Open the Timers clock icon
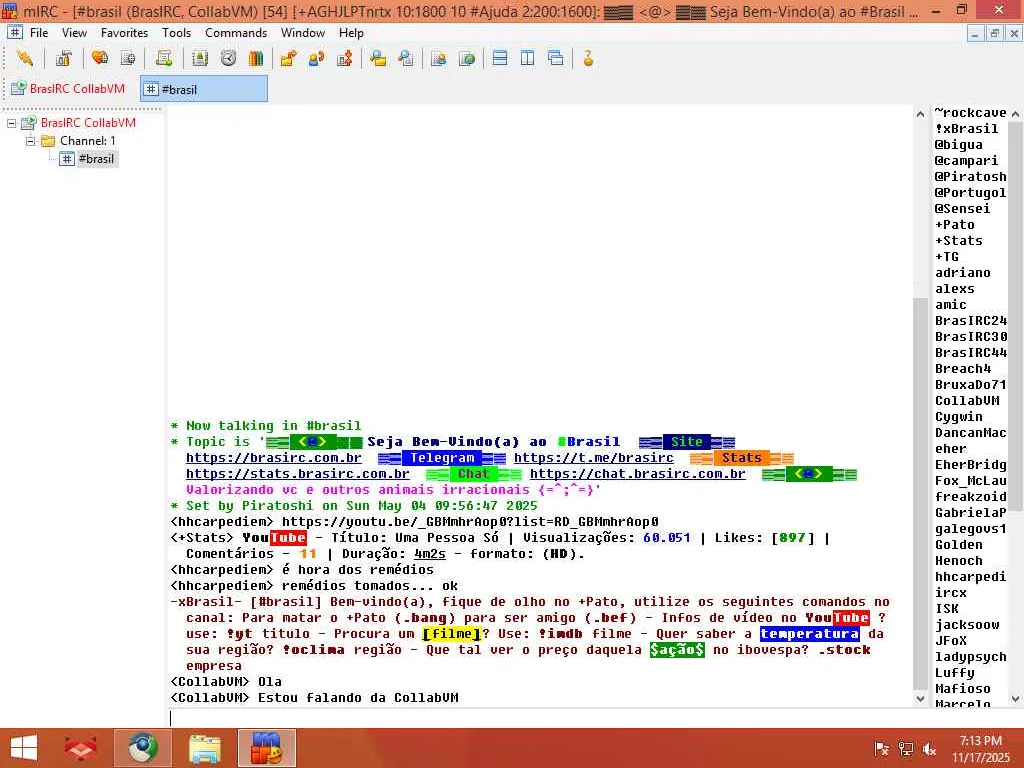 pyautogui.click(x=228, y=58)
